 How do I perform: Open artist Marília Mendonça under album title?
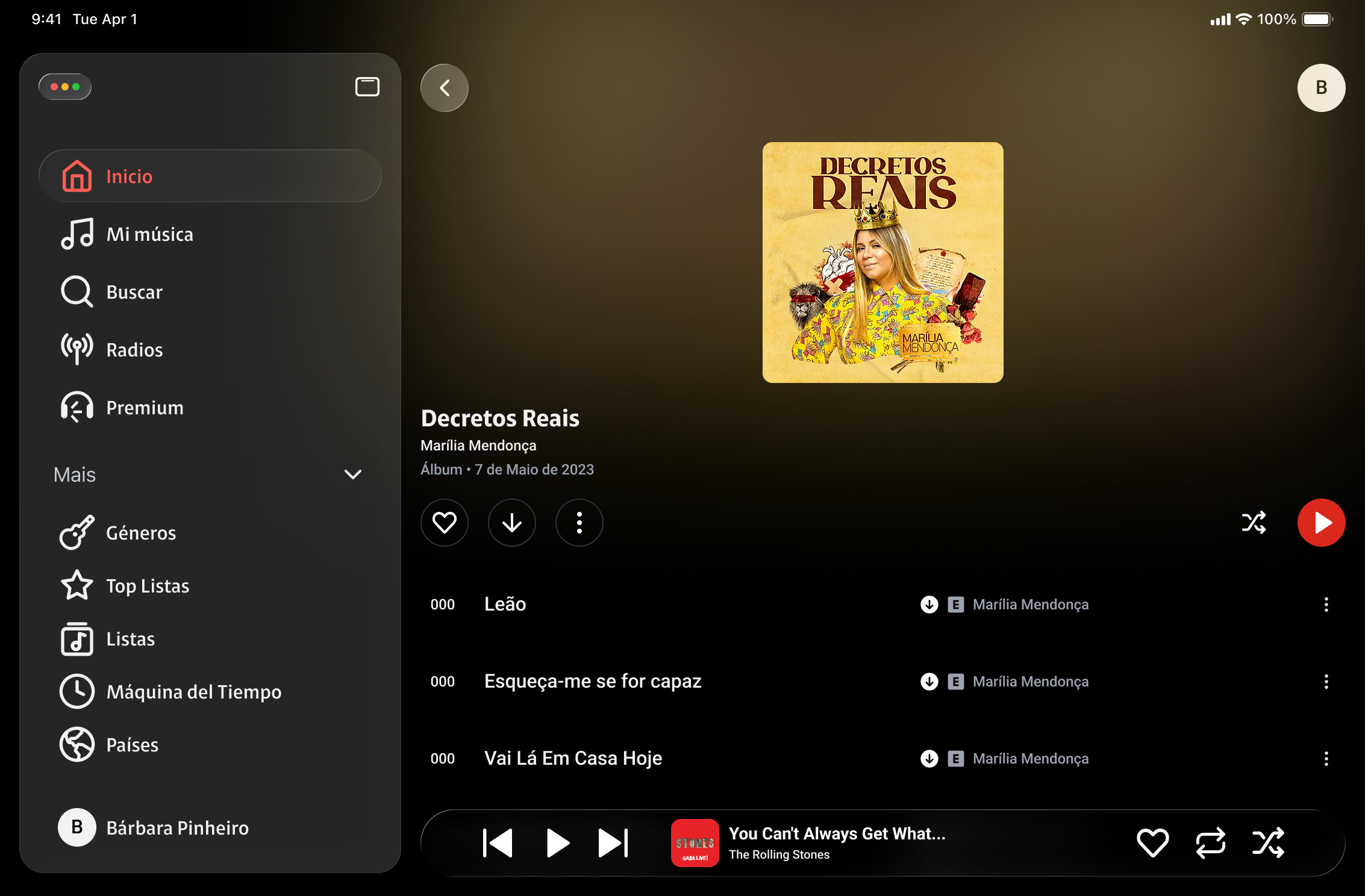[x=478, y=446]
